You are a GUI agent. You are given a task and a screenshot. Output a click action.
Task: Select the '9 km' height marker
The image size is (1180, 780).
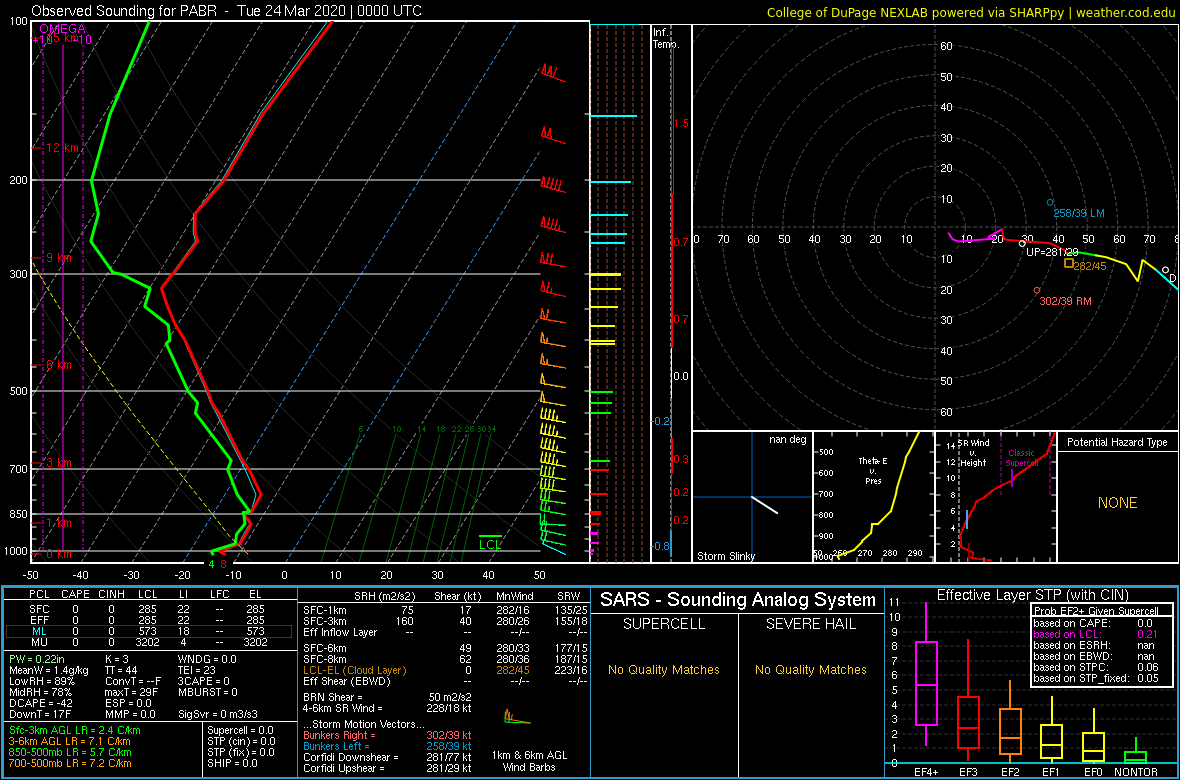point(59,257)
